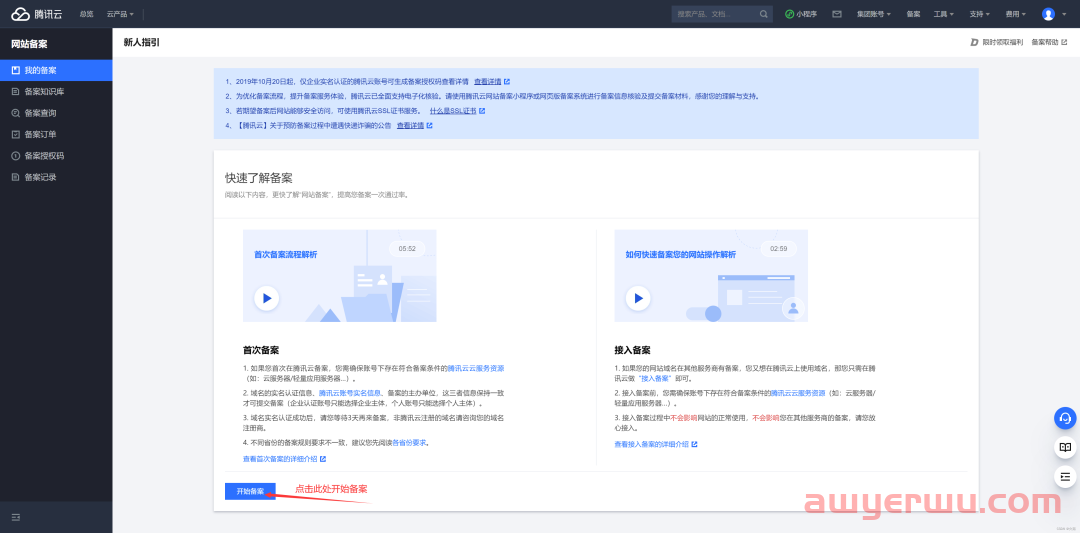Viewport: 1080px width, 533px height.
Task: Open 备案订单 in the sidebar
Action: click(56, 134)
